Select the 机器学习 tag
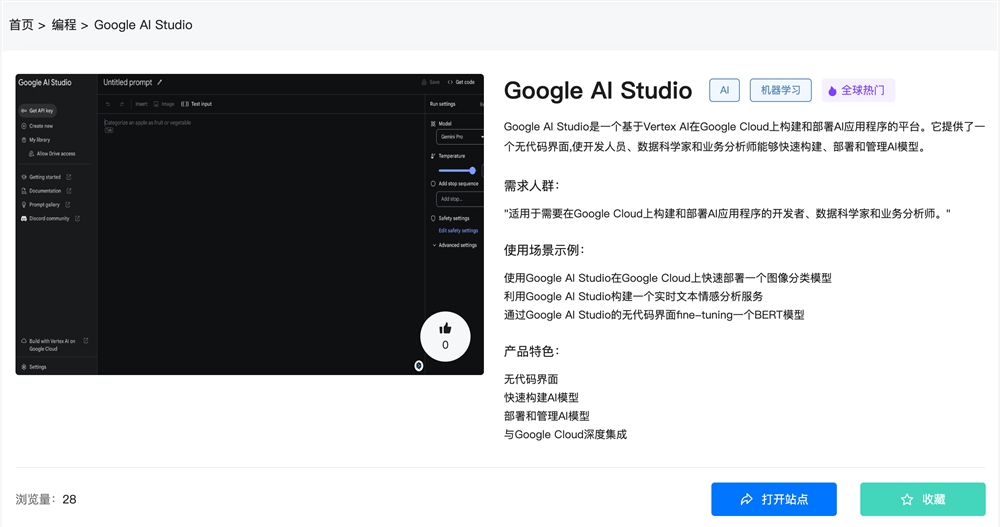 (x=781, y=91)
